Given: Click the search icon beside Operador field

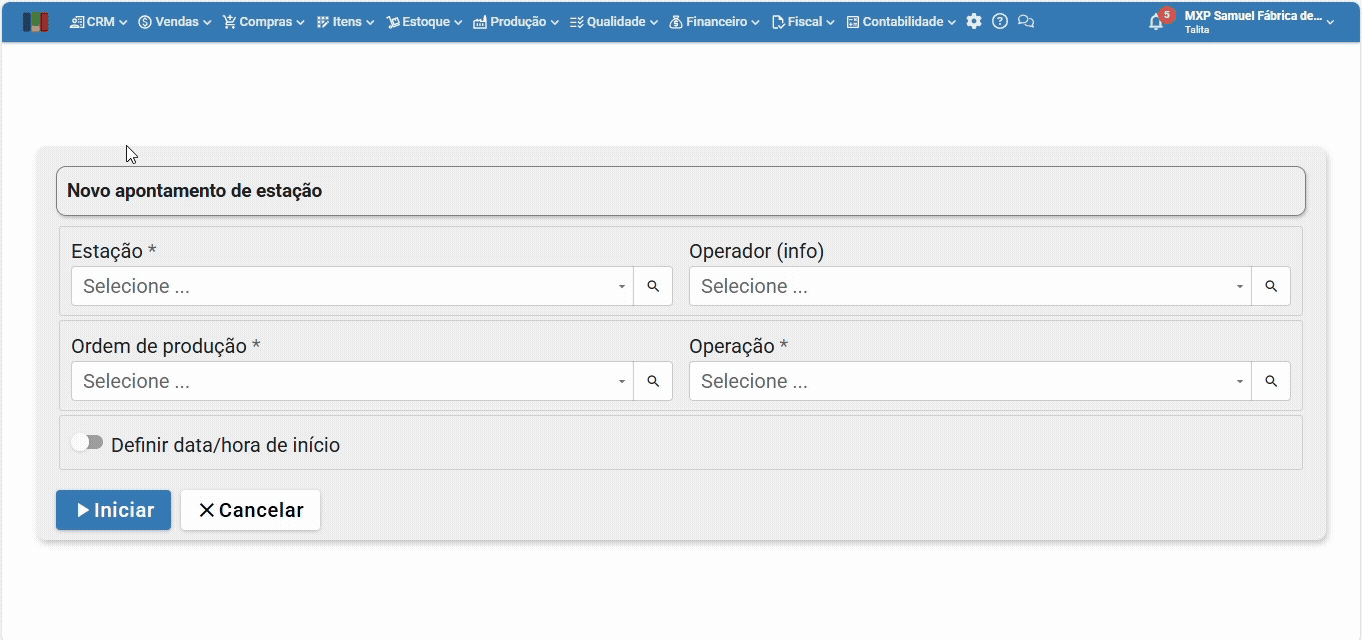Looking at the screenshot, I should [1271, 286].
